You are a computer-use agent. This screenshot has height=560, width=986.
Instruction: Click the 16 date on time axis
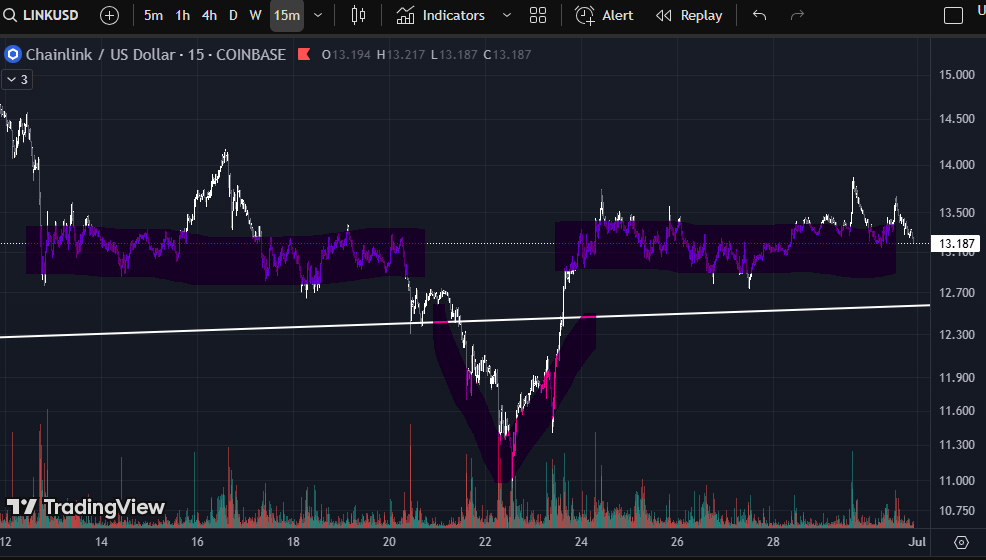pyautogui.click(x=197, y=542)
